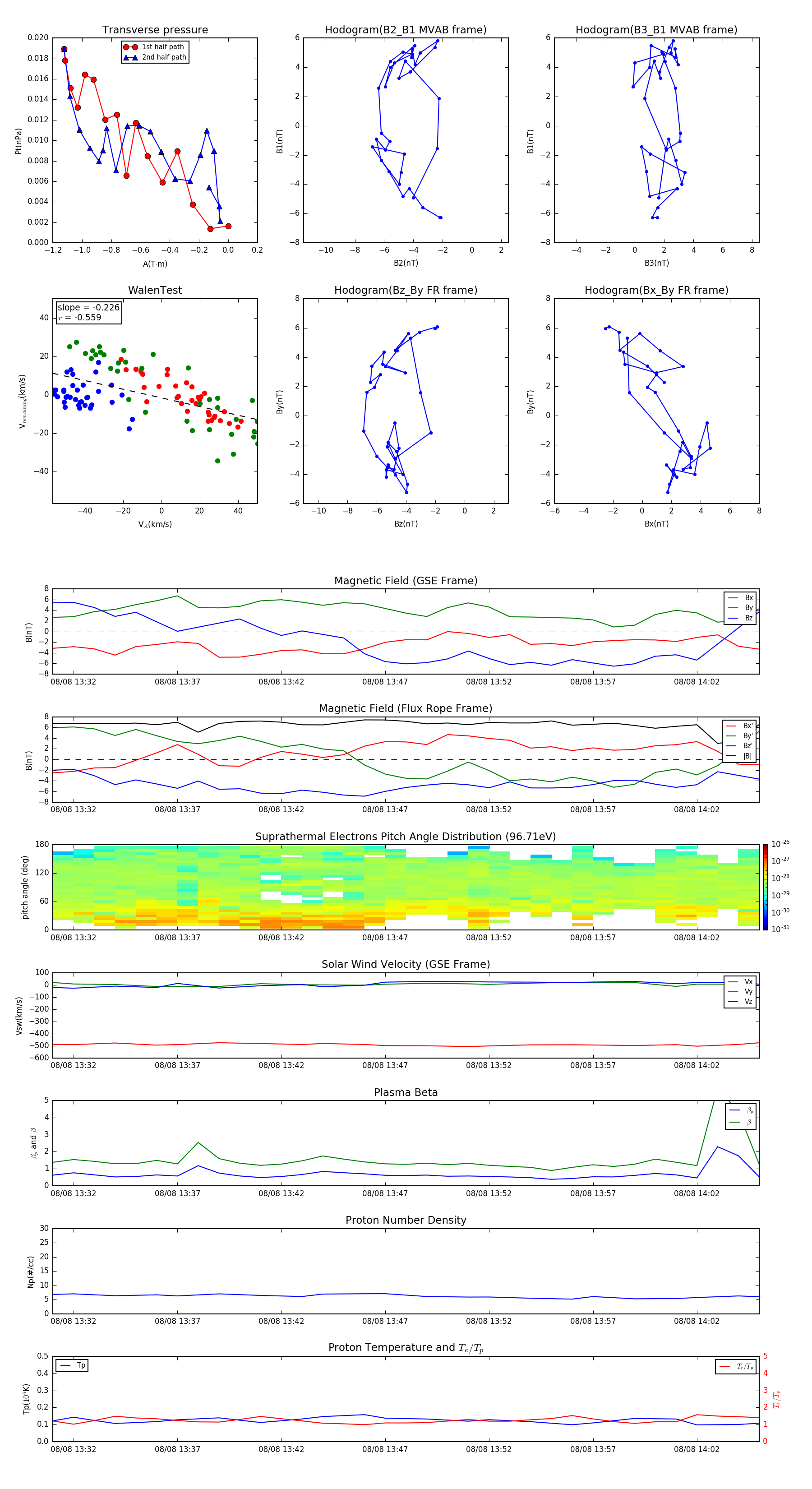Image resolution: width=812 pixels, height=1489 pixels.
Task: Click '08/08 13:42' tick under GSE magnetic field
Action: 281,682
